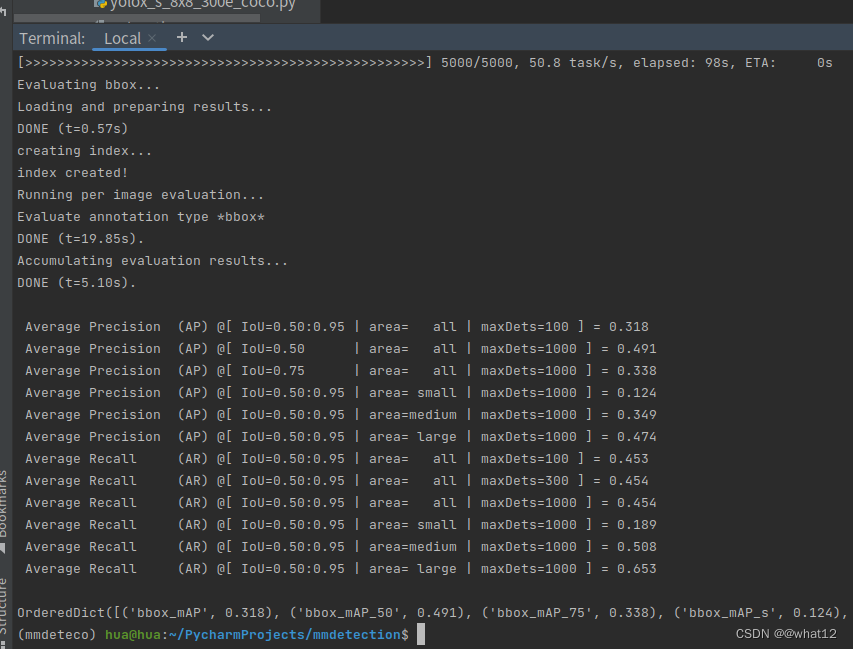This screenshot has height=649, width=853.
Task: Click the AR large area value 0.653
Action: [636, 569]
